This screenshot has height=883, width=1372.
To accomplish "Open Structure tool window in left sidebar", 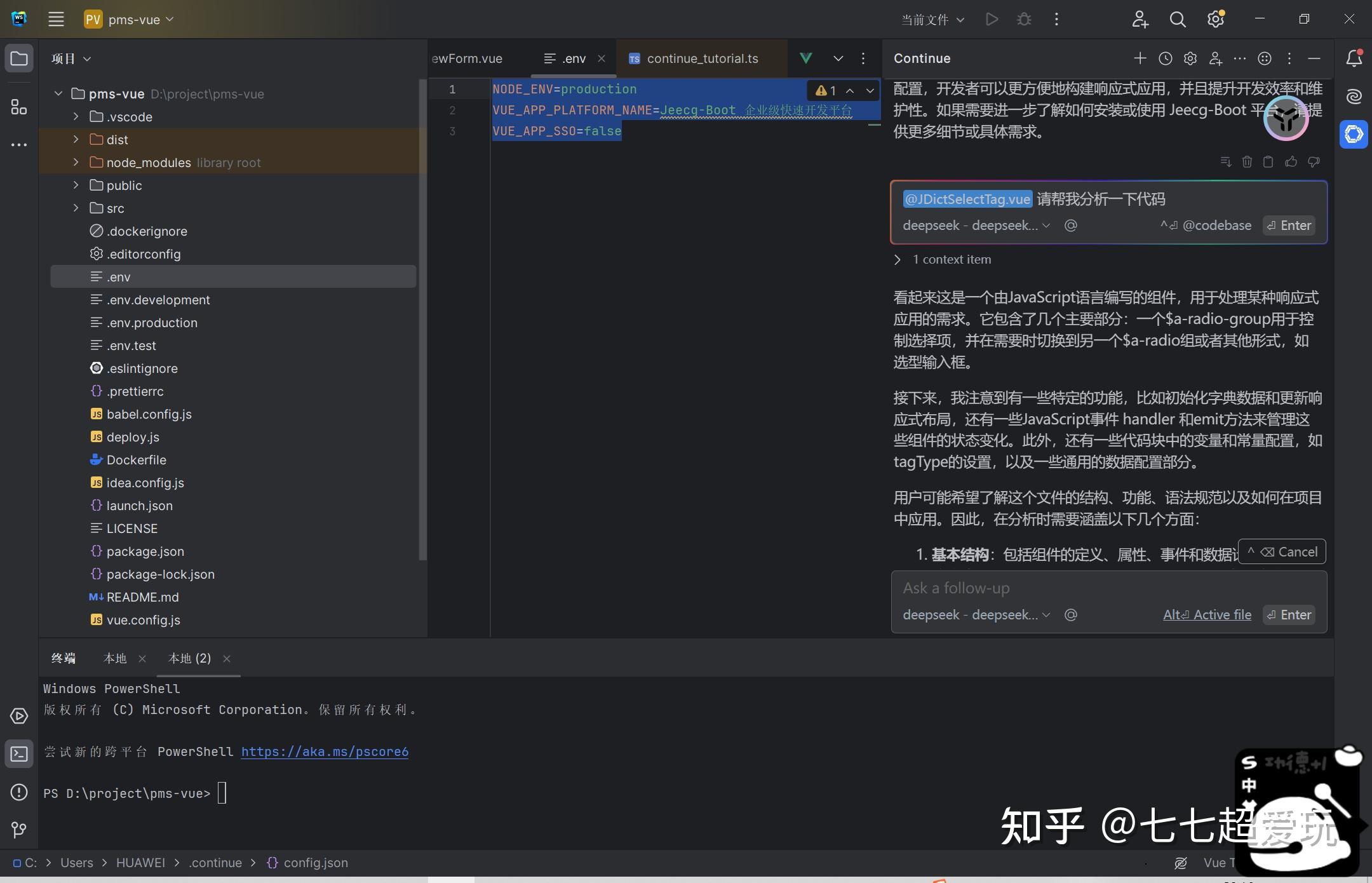I will pos(19,107).
